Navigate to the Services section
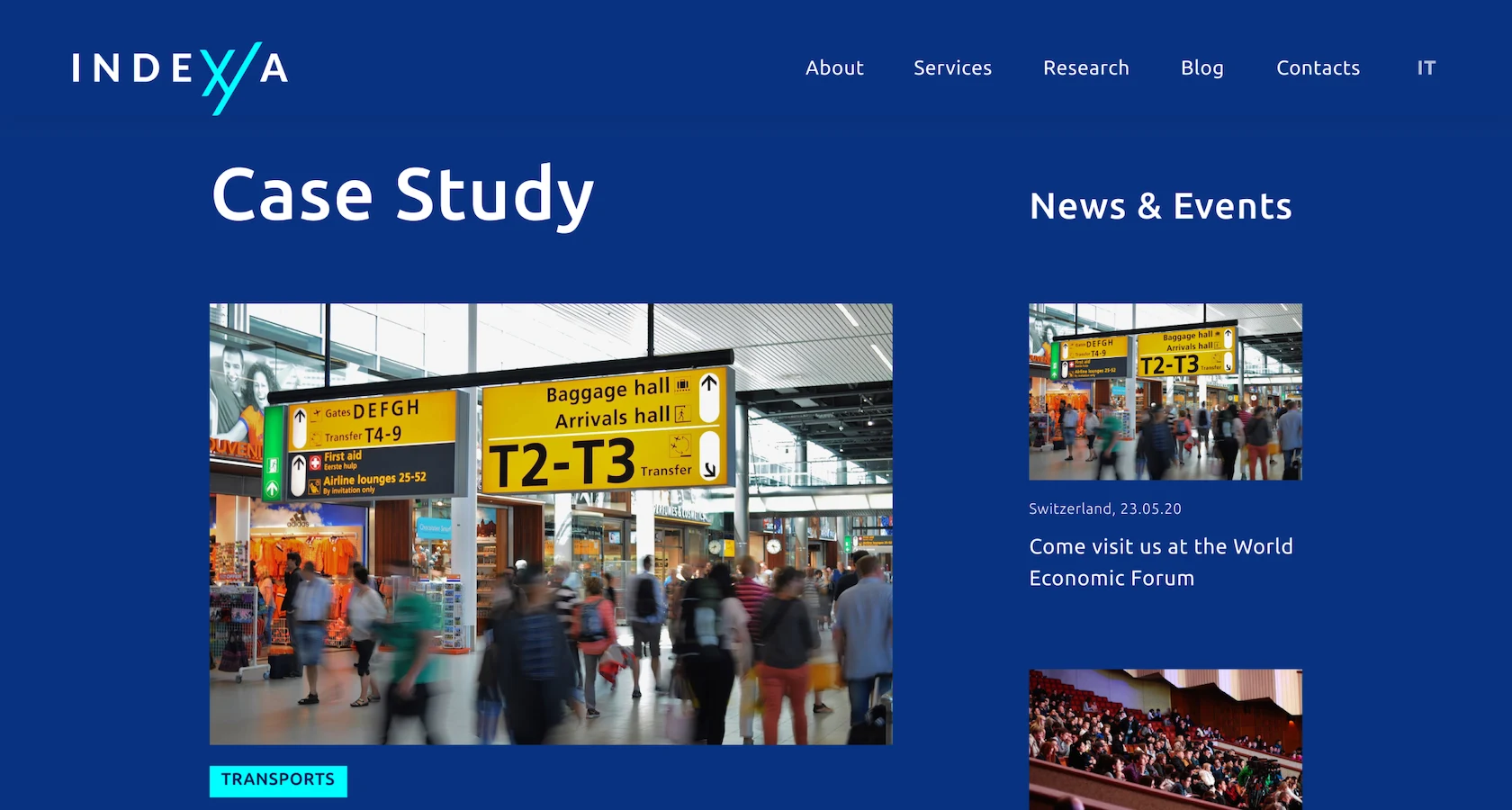The height and width of the screenshot is (810, 1512). pyautogui.click(x=952, y=67)
